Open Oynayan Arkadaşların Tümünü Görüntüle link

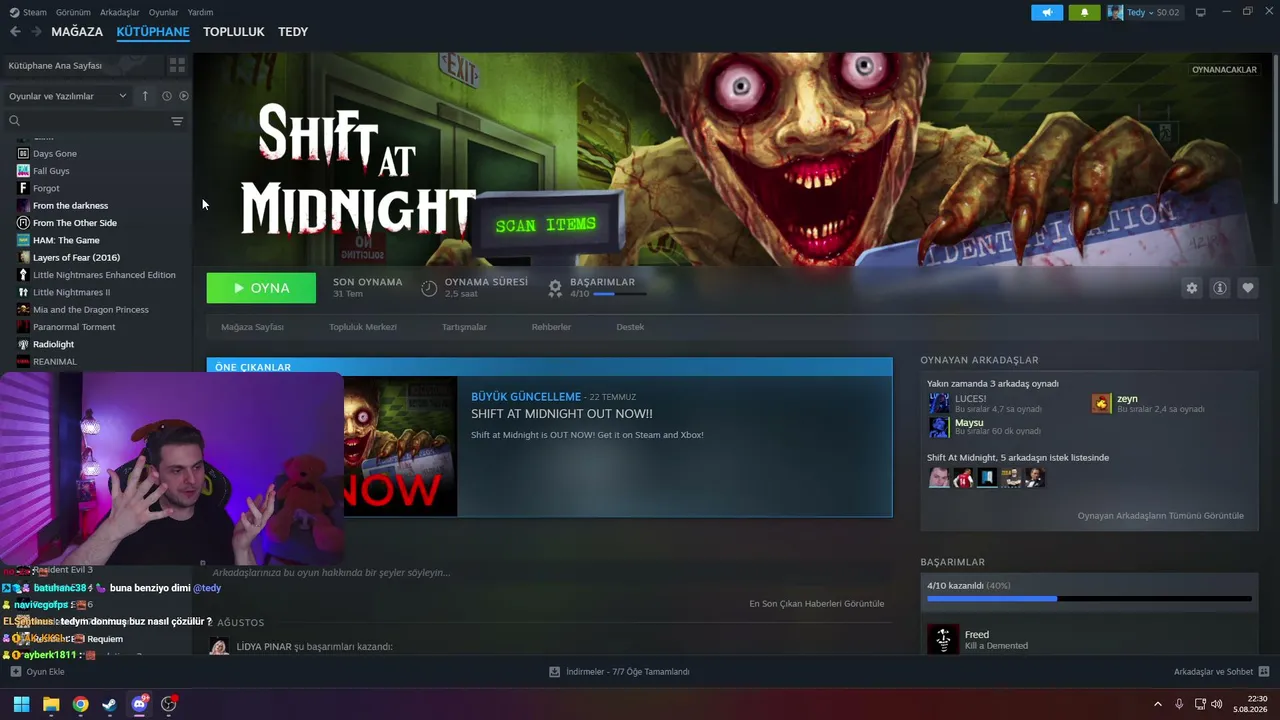(x=1160, y=516)
